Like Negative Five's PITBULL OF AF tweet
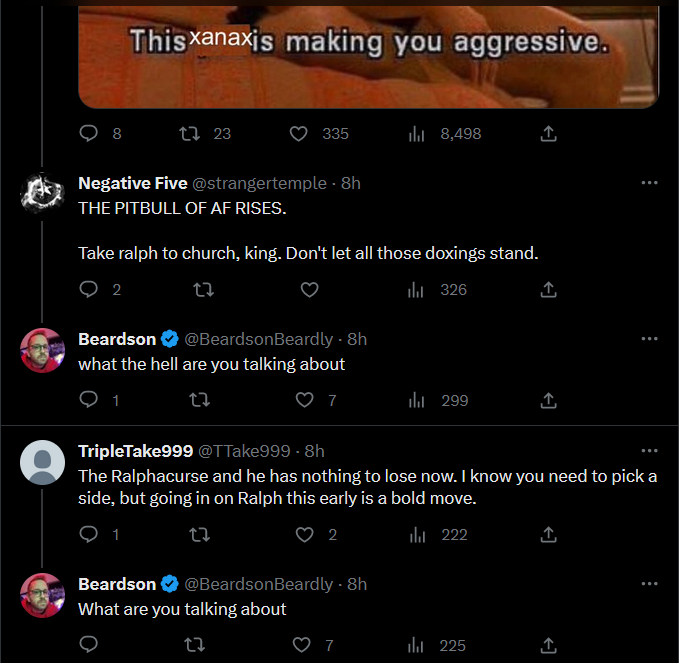679x663 pixels. (309, 290)
